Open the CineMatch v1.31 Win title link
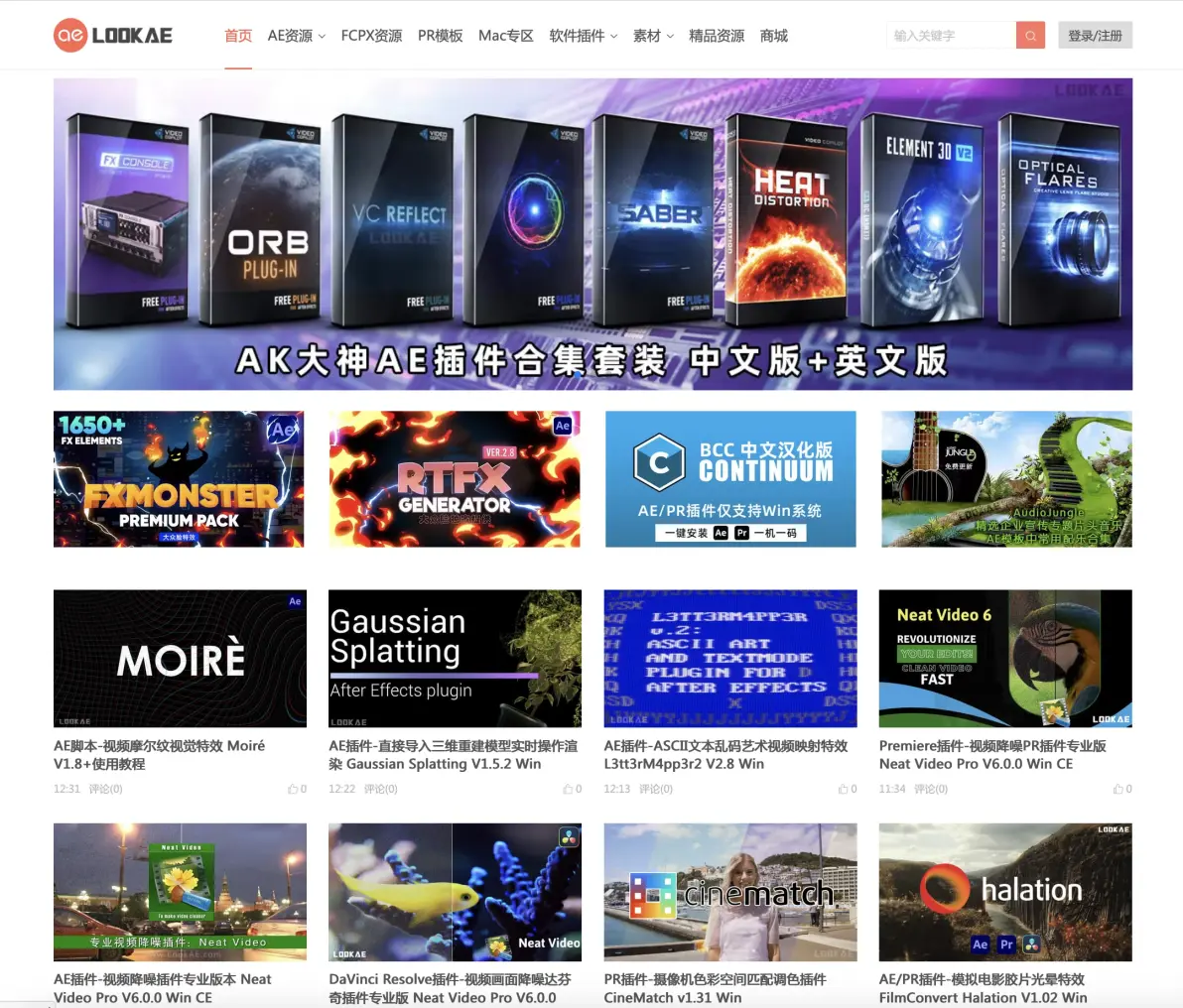 [716, 988]
